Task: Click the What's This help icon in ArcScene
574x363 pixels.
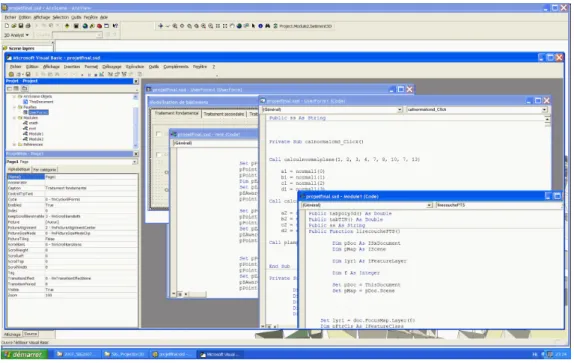Action: click(115, 26)
